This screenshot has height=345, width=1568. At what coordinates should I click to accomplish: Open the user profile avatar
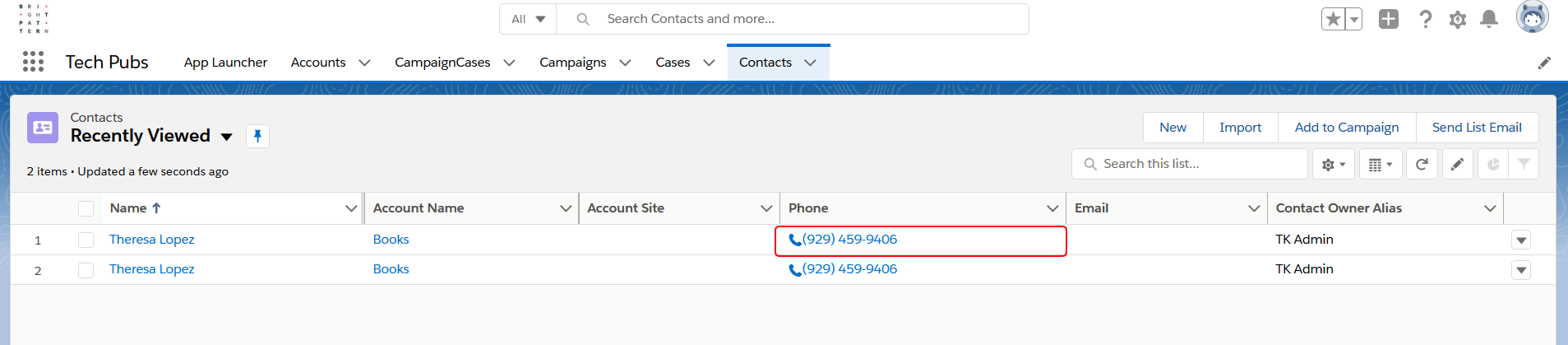point(1533,17)
